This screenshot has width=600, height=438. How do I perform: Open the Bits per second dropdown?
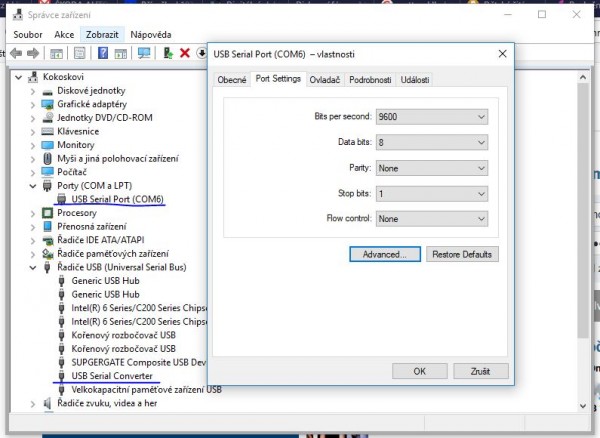(432, 117)
